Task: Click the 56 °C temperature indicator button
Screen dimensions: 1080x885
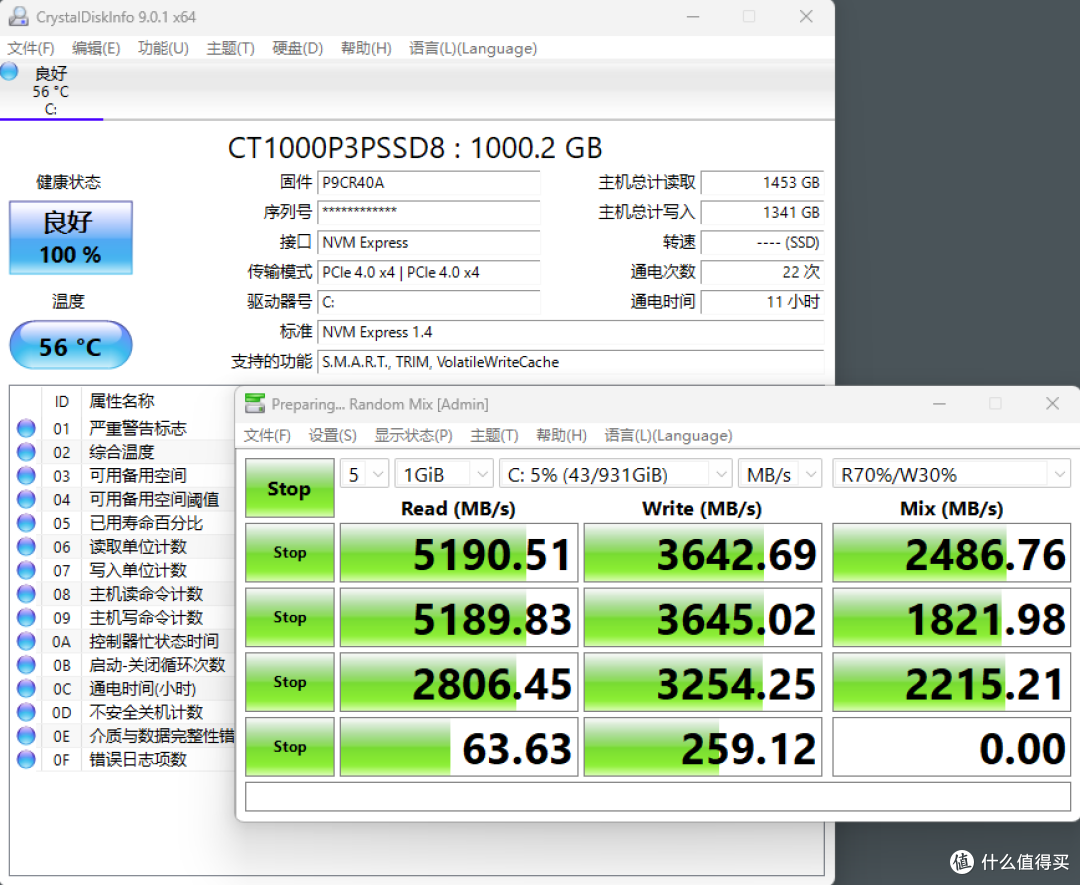Action: click(x=71, y=345)
